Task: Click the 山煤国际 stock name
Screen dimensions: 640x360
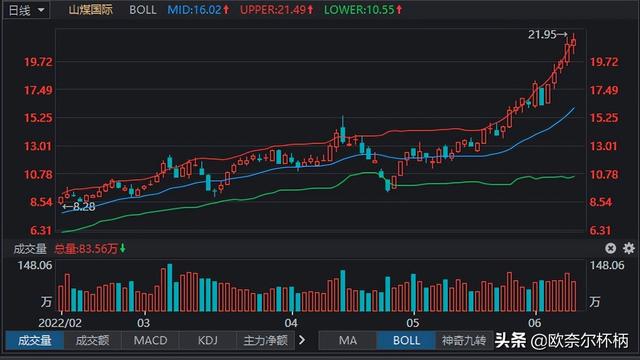Action: (x=91, y=10)
